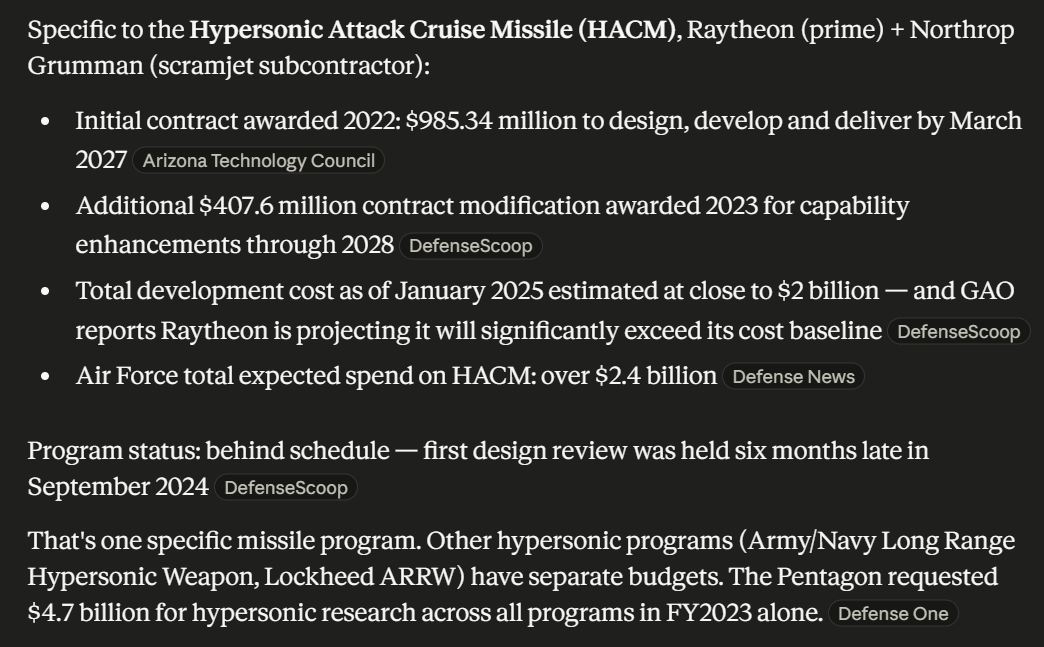Open the Defense One citation chip
The height and width of the screenshot is (647, 1044).
[893, 613]
